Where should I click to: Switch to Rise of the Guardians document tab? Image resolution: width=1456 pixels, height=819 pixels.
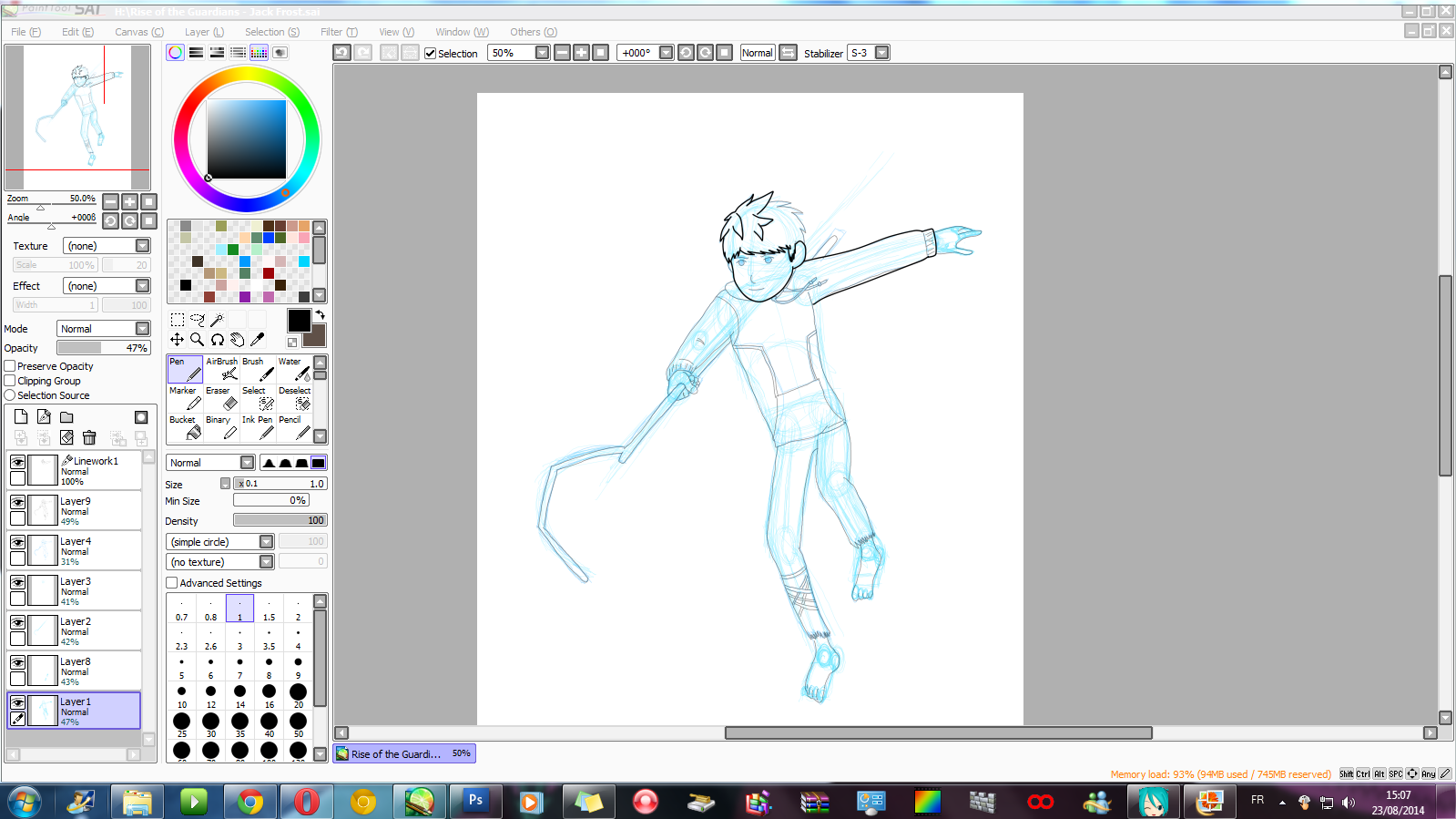point(404,753)
